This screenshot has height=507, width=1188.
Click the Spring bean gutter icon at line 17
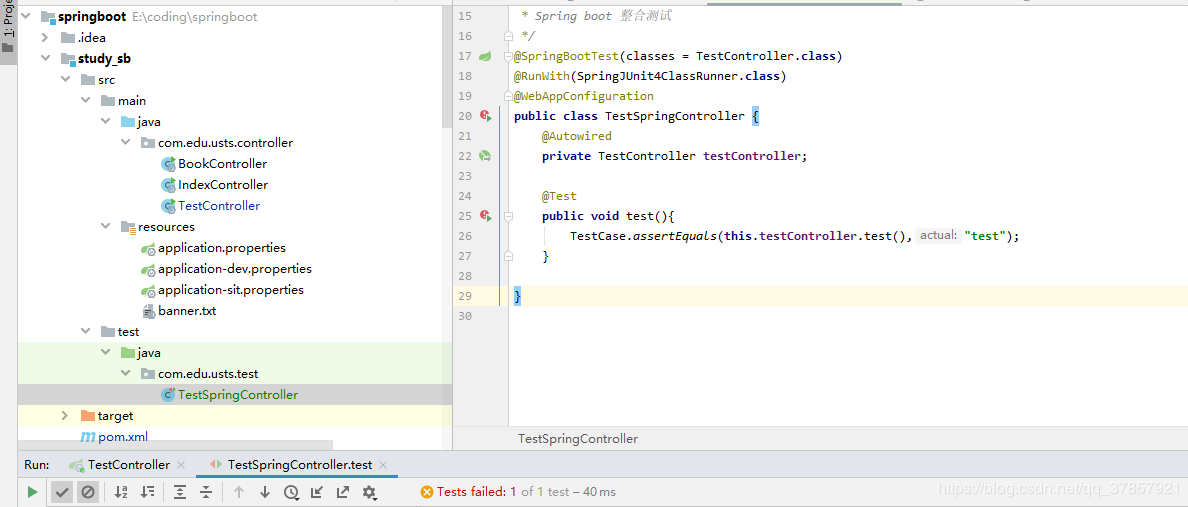point(485,56)
